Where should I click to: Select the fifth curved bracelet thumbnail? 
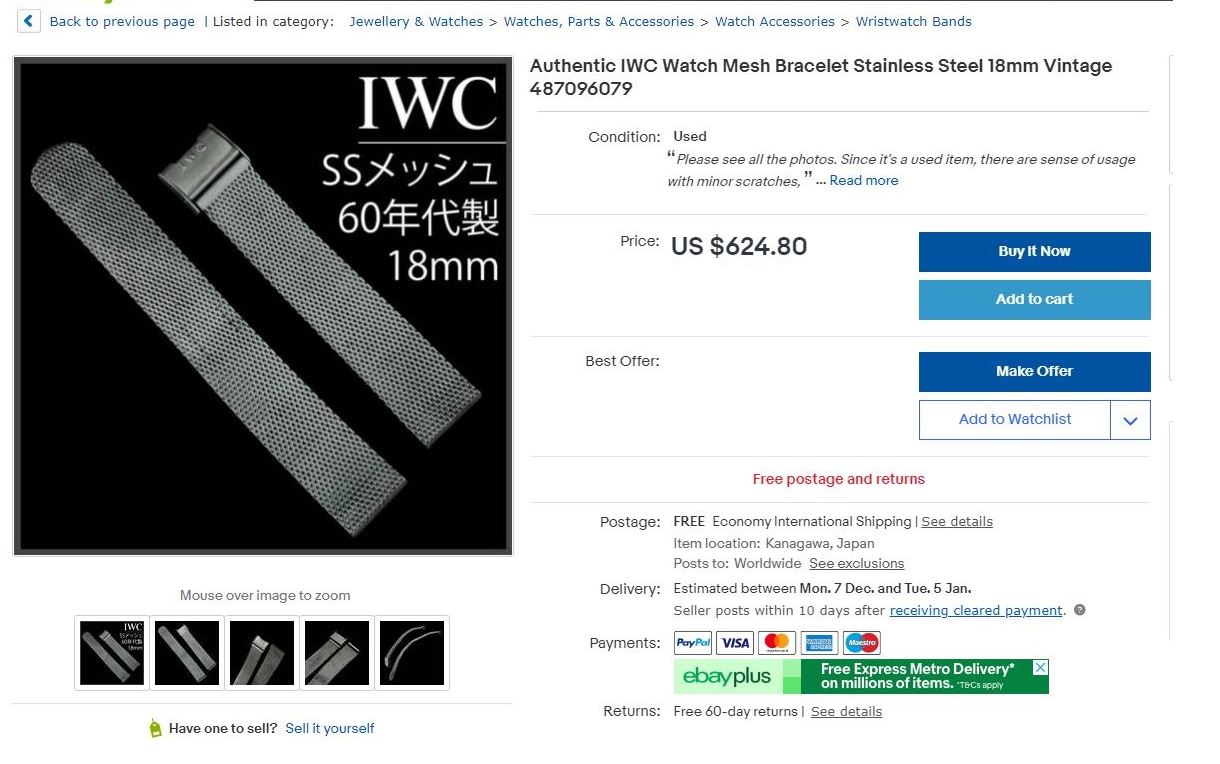pyautogui.click(x=412, y=653)
